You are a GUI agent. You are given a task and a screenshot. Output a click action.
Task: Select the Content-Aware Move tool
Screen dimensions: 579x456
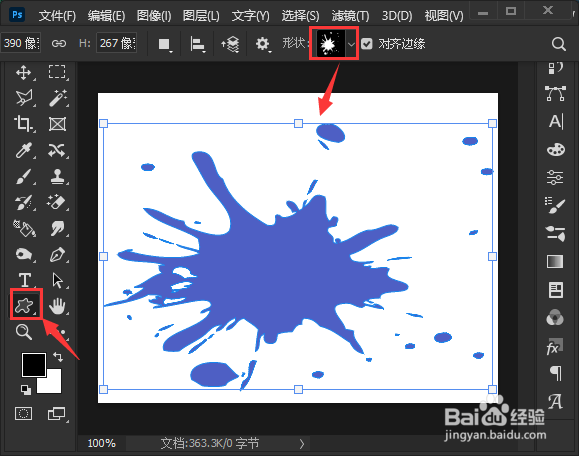coord(56,150)
